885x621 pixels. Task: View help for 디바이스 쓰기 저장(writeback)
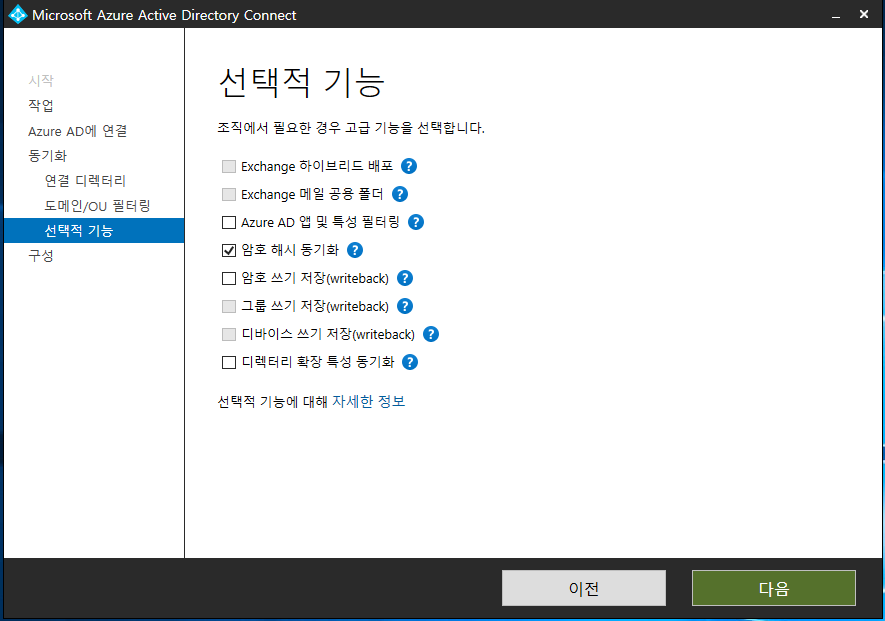click(x=431, y=334)
